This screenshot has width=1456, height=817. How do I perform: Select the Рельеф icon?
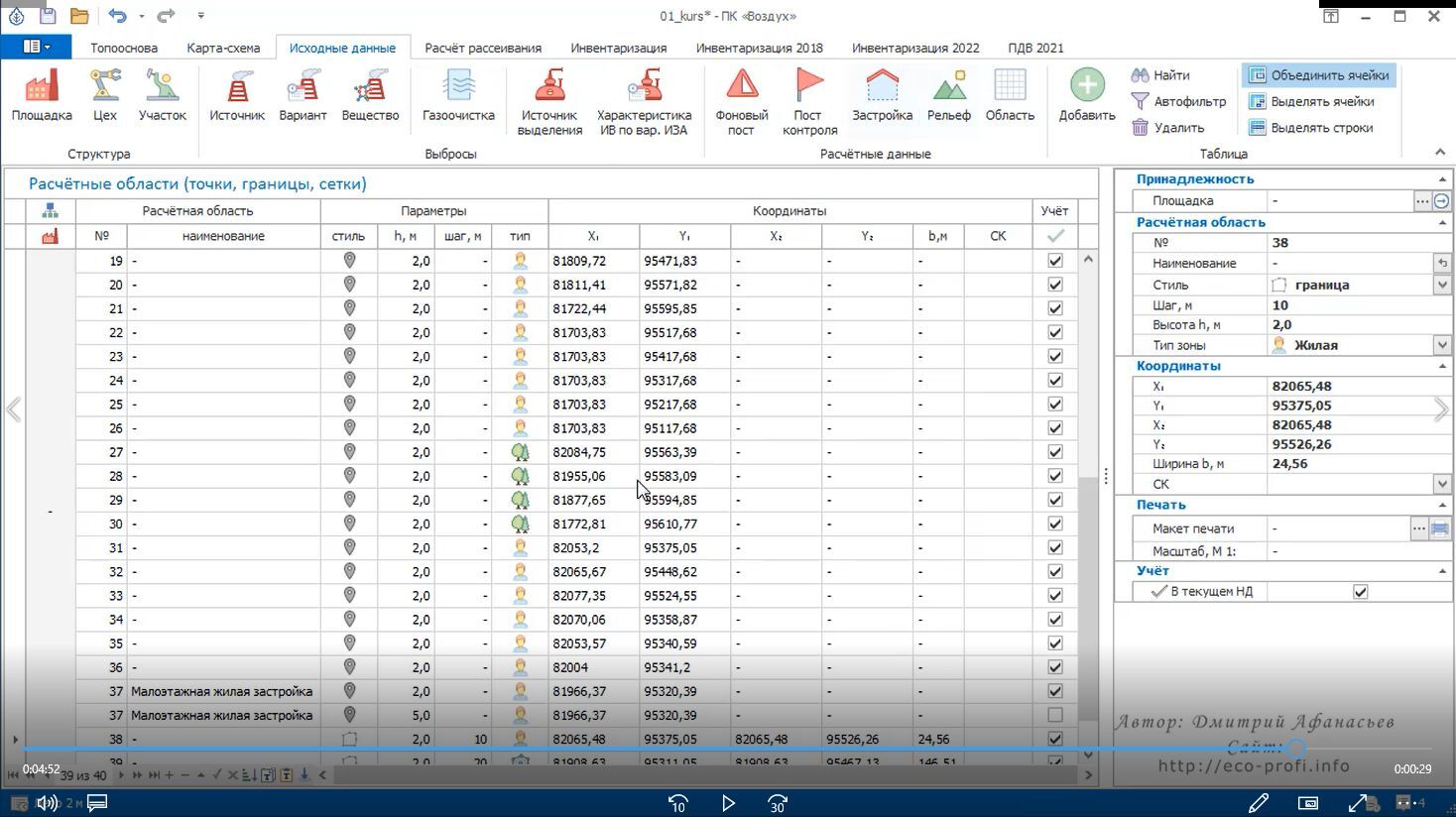949,95
